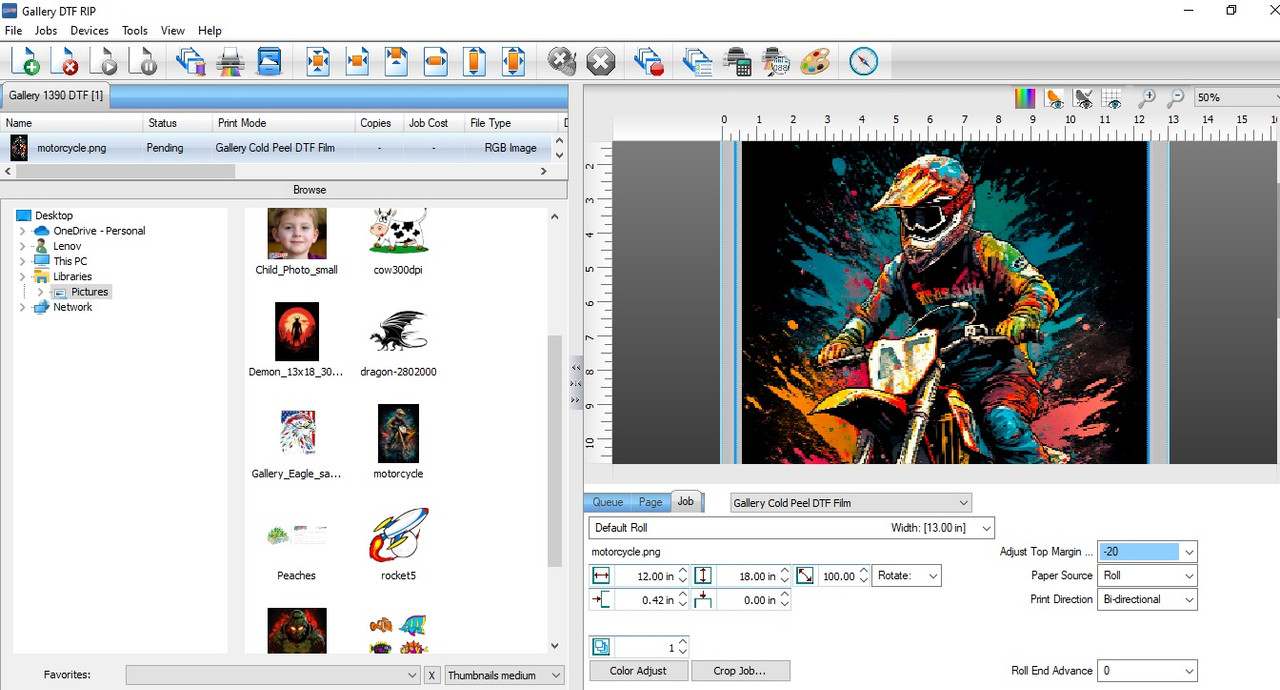
Task: Zoom in on the preview with the magnifier plus
Action: [1147, 99]
